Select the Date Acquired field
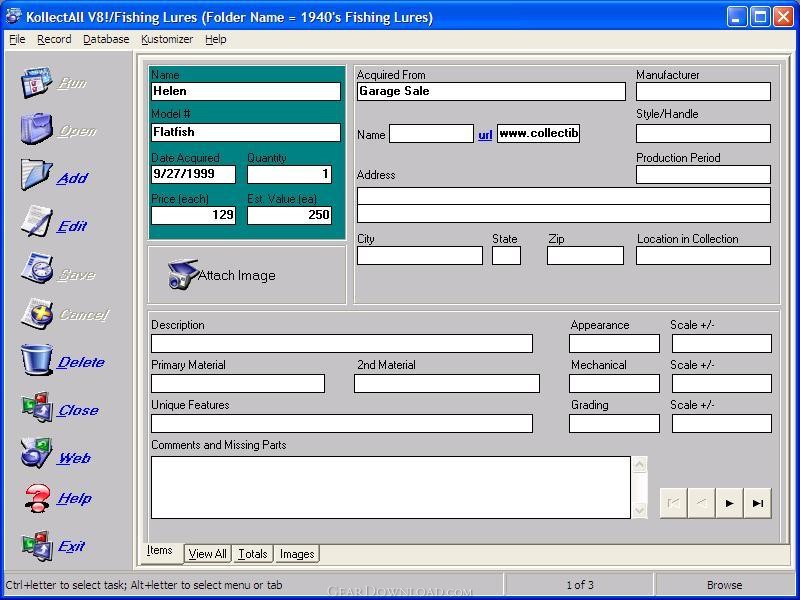Viewport: 800px width, 600px height. pyautogui.click(x=193, y=174)
